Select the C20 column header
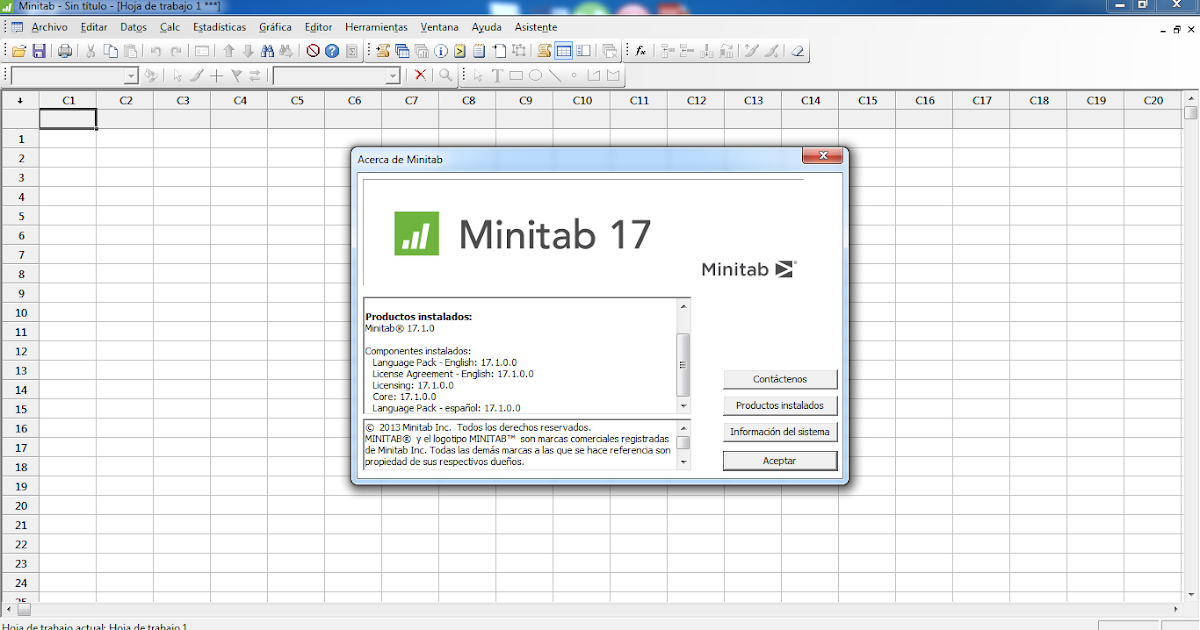The height and width of the screenshot is (630, 1200). (1153, 100)
